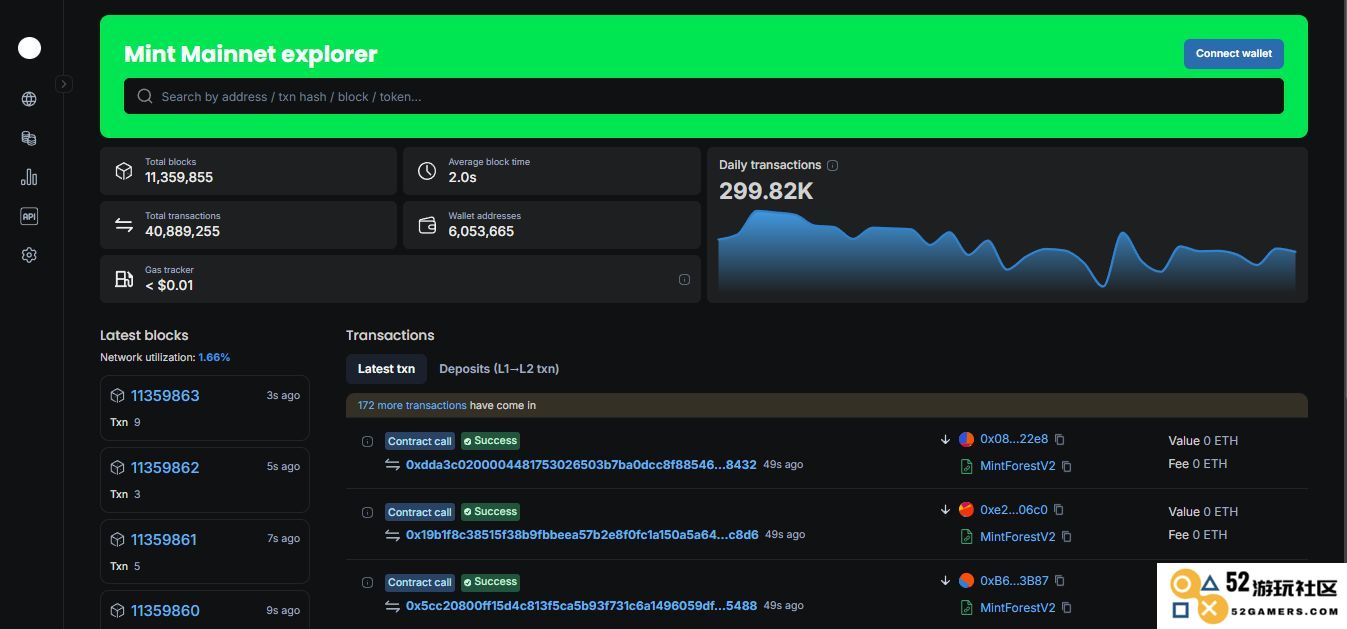Click contract file icon beside first MintForestV2
This screenshot has height=629, width=1347.
click(x=966, y=466)
